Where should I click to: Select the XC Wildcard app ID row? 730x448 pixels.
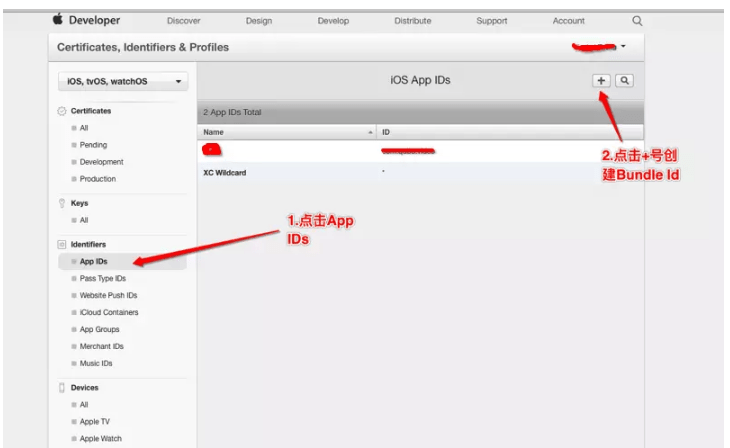pyautogui.click(x=225, y=173)
